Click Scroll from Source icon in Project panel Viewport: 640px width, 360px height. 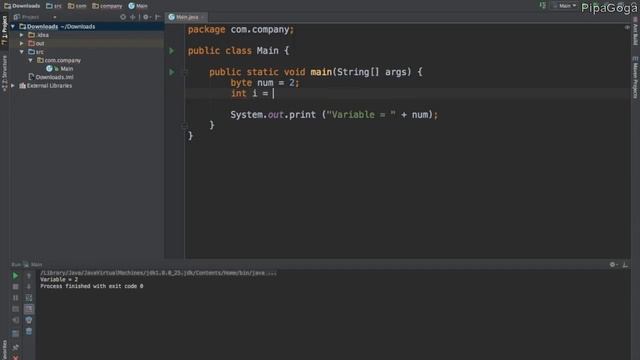click(x=123, y=17)
